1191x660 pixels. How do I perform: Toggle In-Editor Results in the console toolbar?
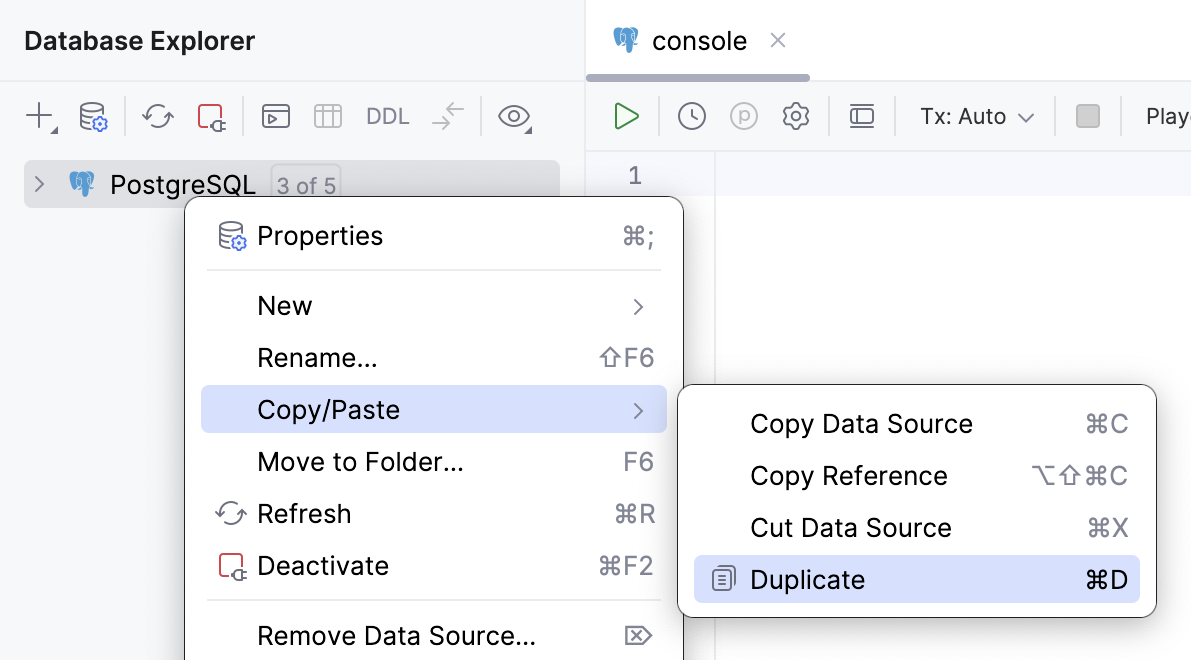862,116
